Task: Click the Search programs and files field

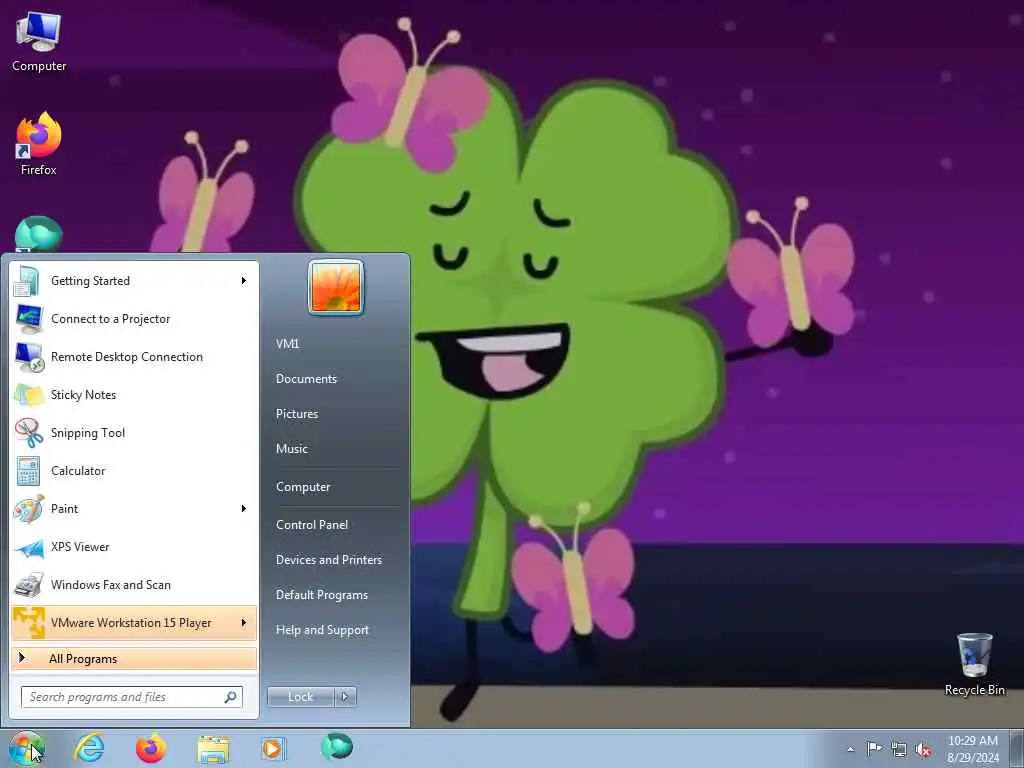Action: (132, 697)
